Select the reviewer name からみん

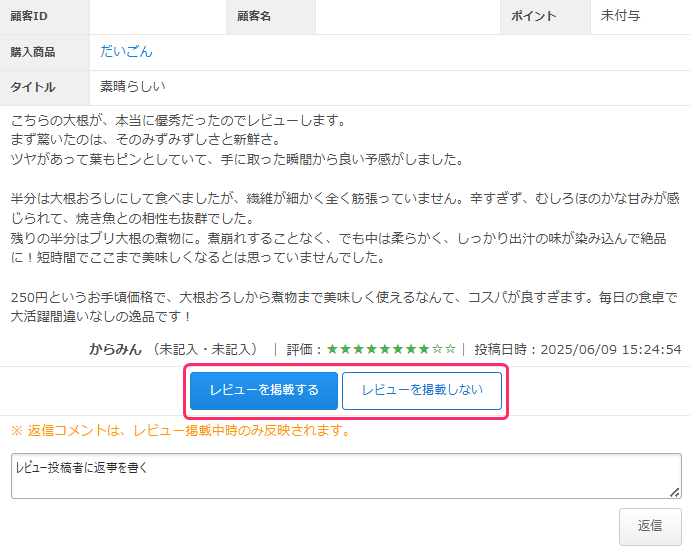115,350
